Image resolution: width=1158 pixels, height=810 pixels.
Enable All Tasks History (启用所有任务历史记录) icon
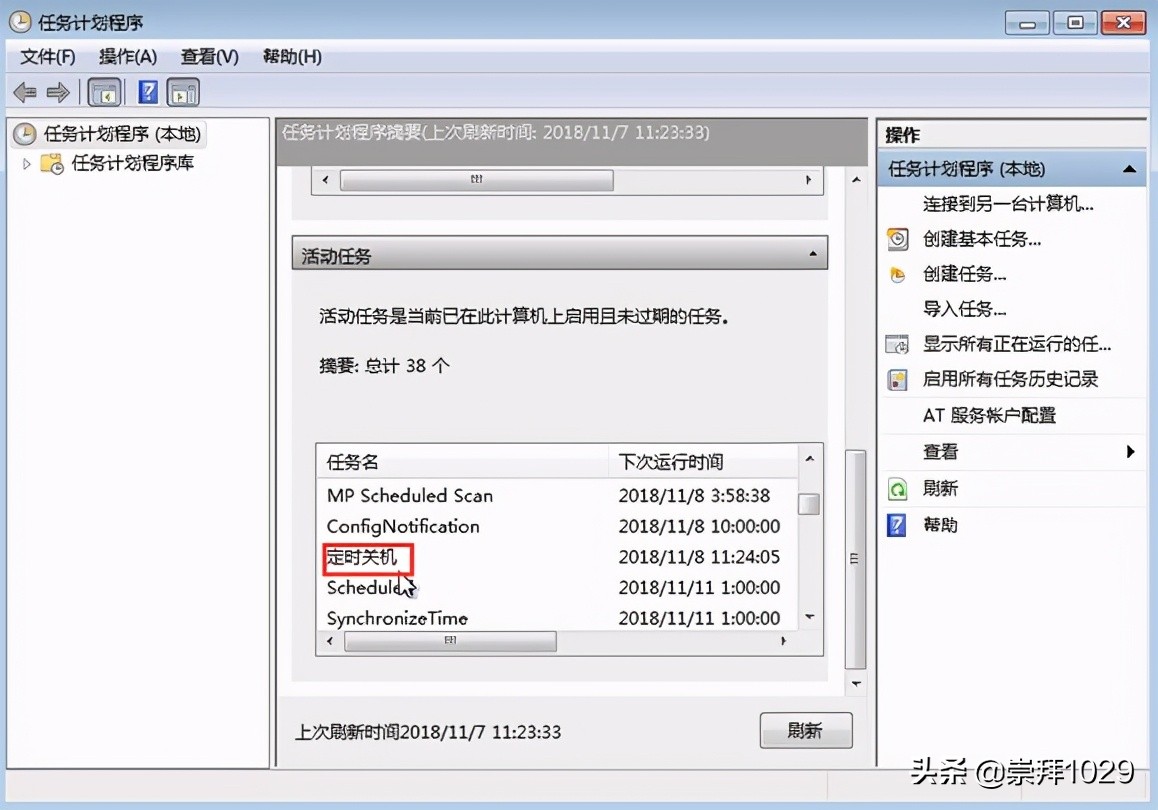[x=894, y=379]
